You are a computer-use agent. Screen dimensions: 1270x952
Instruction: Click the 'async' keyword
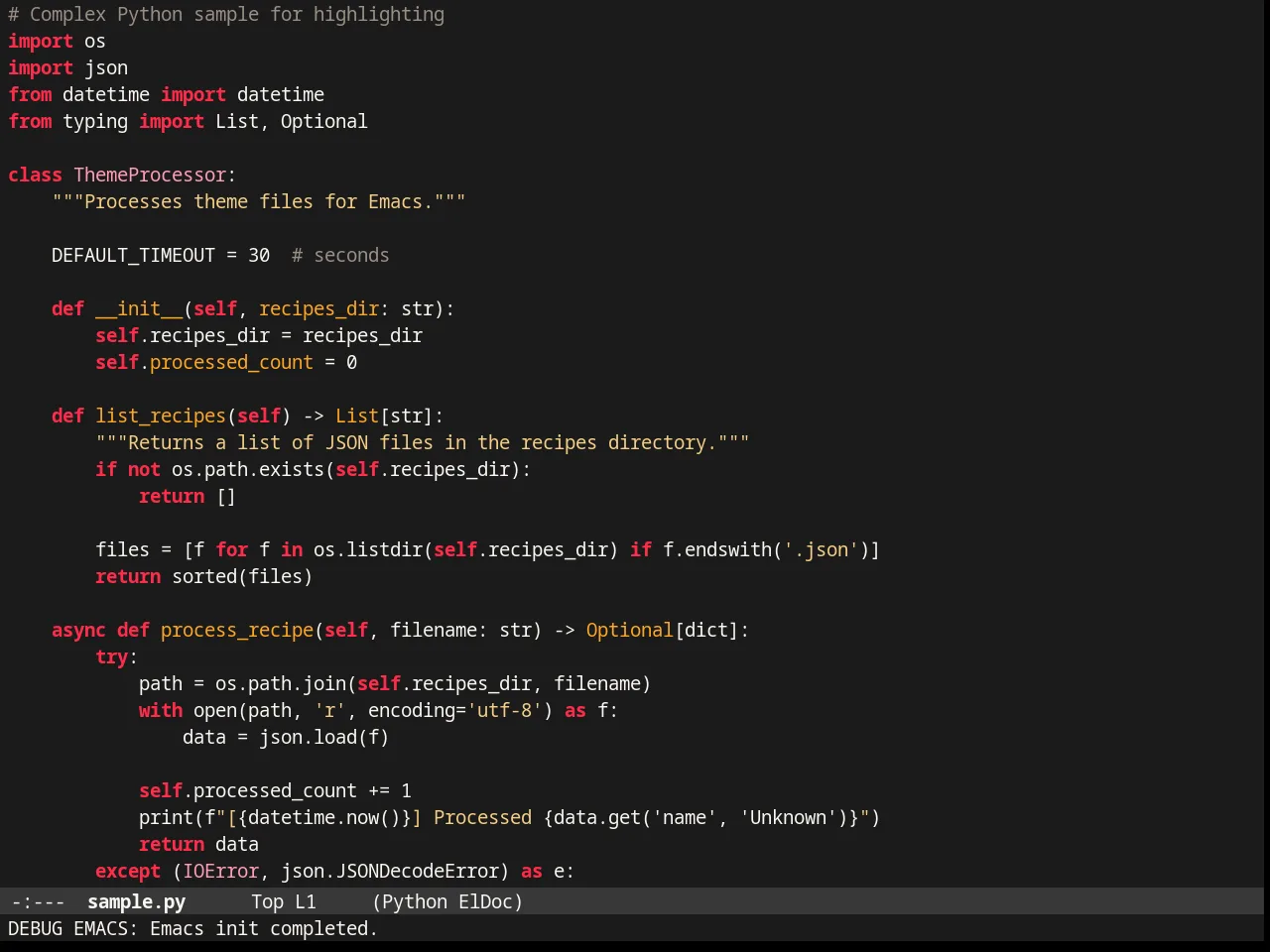click(x=78, y=630)
